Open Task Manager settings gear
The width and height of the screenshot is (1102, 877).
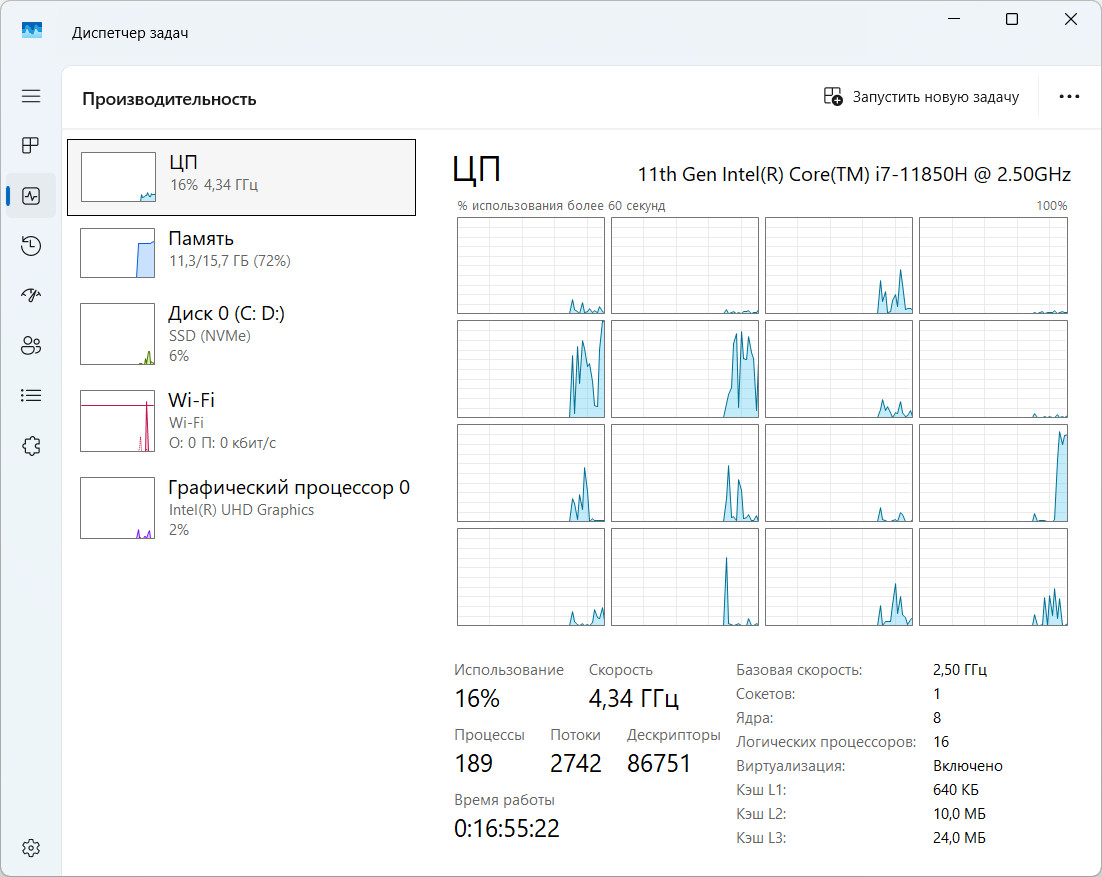point(31,848)
